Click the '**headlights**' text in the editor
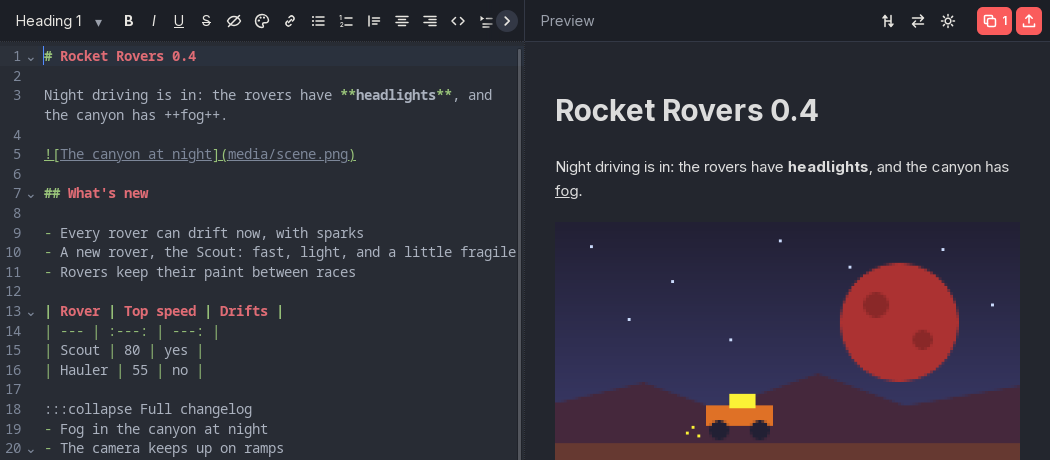 click(x=396, y=95)
